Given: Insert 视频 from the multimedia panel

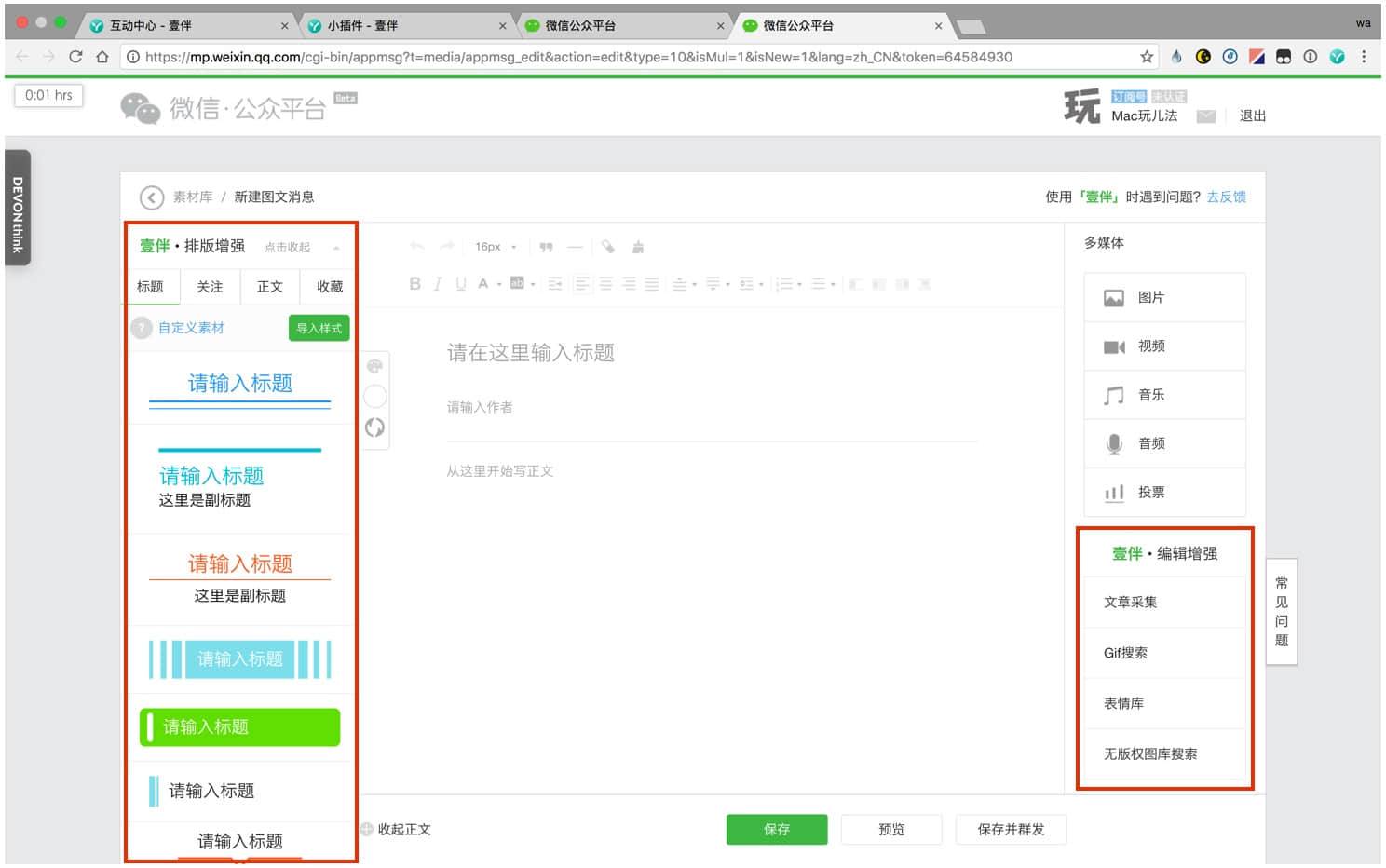Looking at the screenshot, I should (1164, 346).
